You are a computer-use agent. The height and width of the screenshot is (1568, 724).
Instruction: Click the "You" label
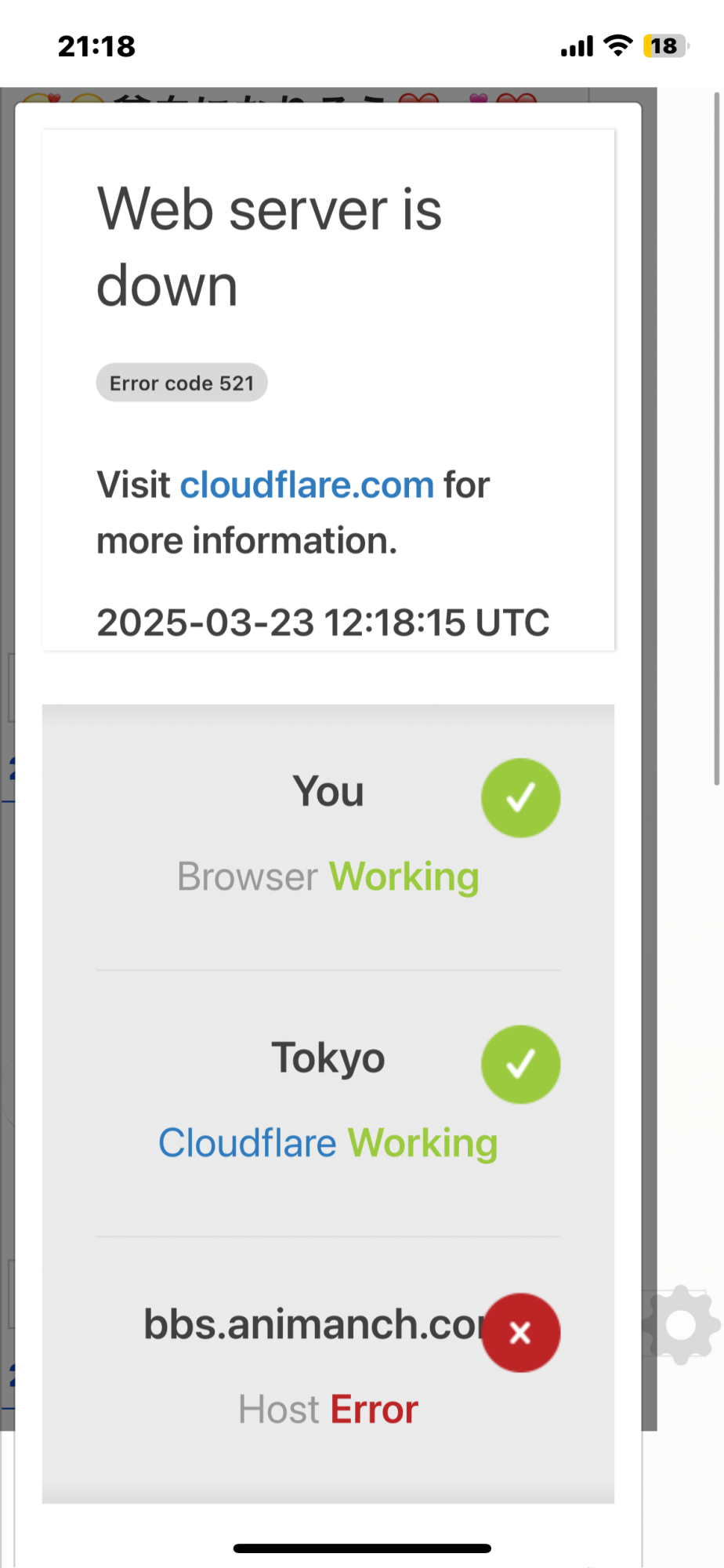pos(328,791)
